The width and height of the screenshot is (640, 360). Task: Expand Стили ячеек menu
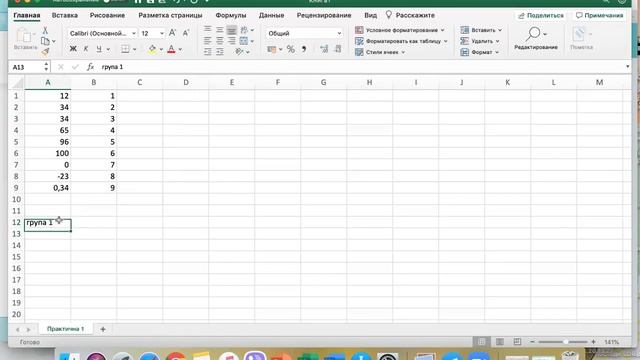click(380, 52)
